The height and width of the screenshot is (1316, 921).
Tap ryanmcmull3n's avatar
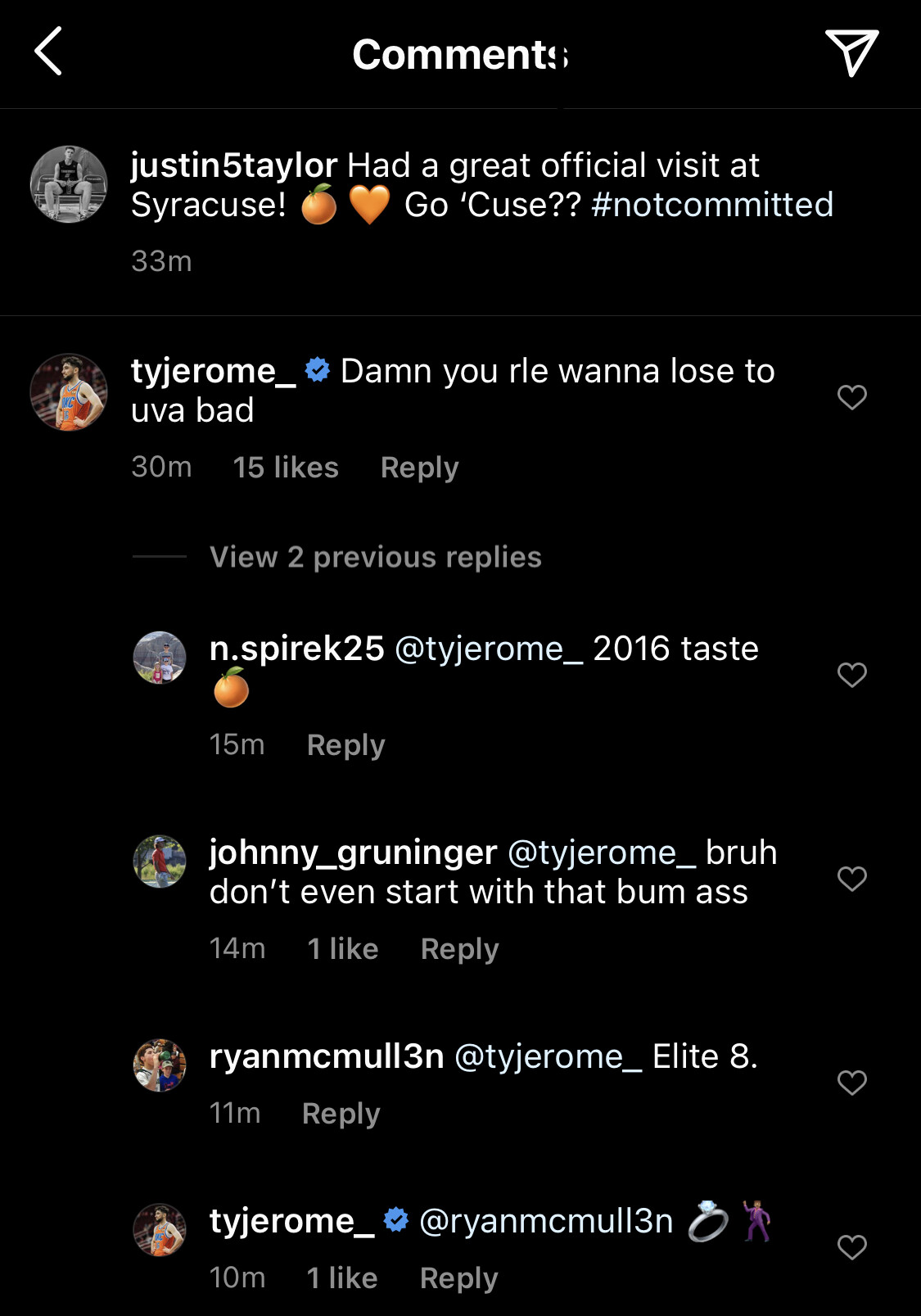point(160,1065)
